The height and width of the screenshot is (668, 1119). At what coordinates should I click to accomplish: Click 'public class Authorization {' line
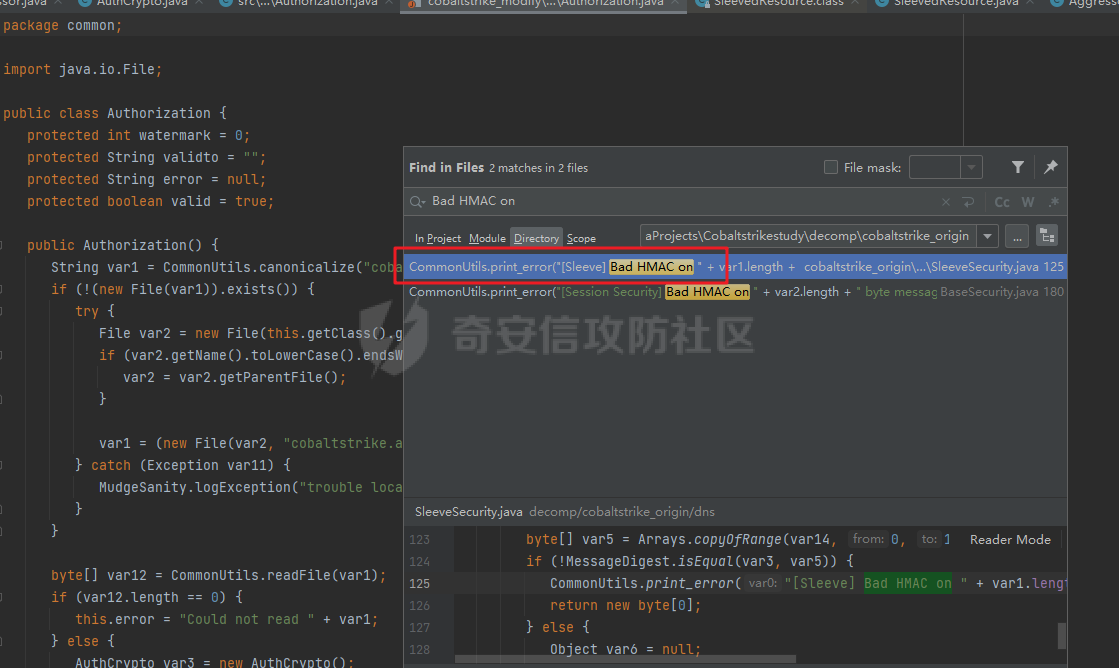pyautogui.click(x=115, y=113)
